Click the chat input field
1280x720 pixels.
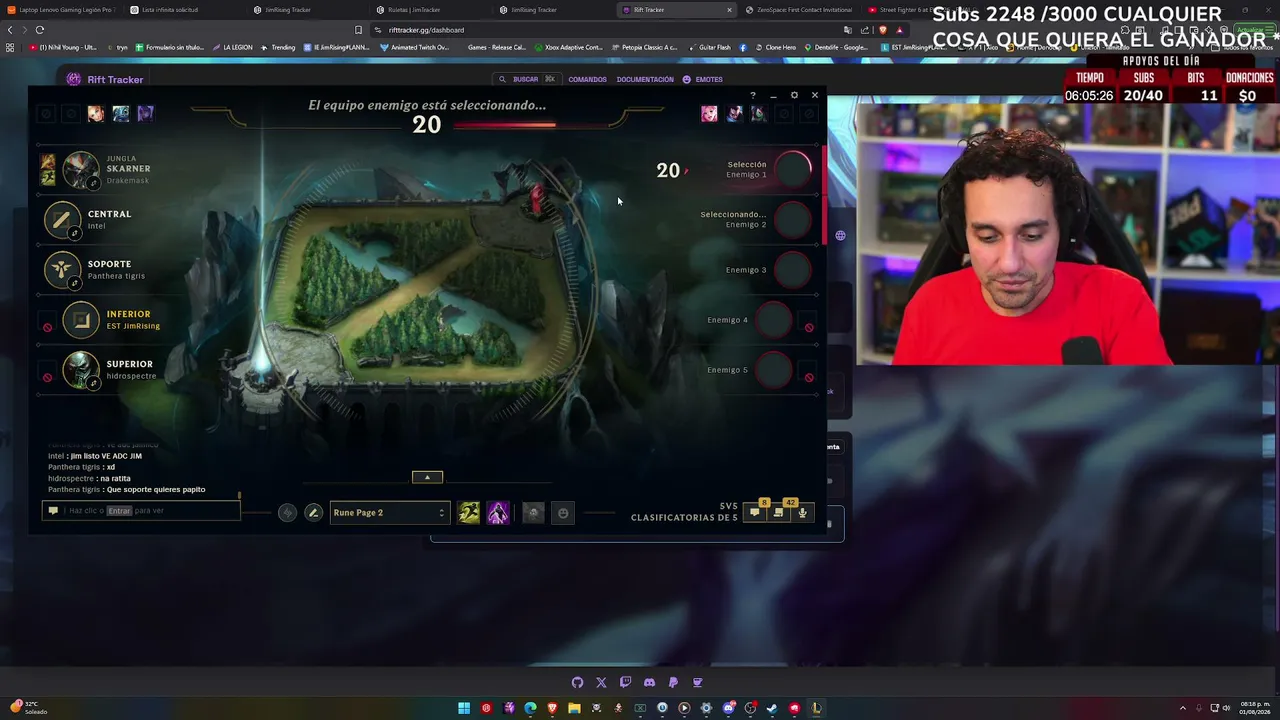140,511
